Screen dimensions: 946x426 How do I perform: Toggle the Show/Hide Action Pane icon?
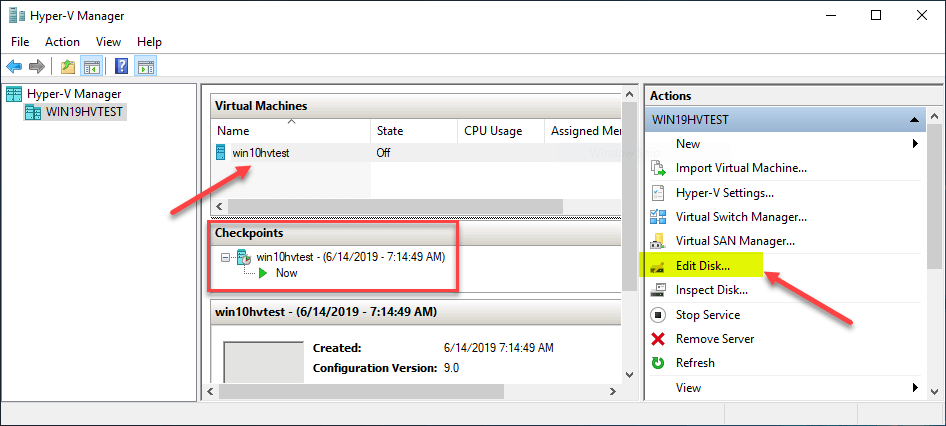point(145,66)
